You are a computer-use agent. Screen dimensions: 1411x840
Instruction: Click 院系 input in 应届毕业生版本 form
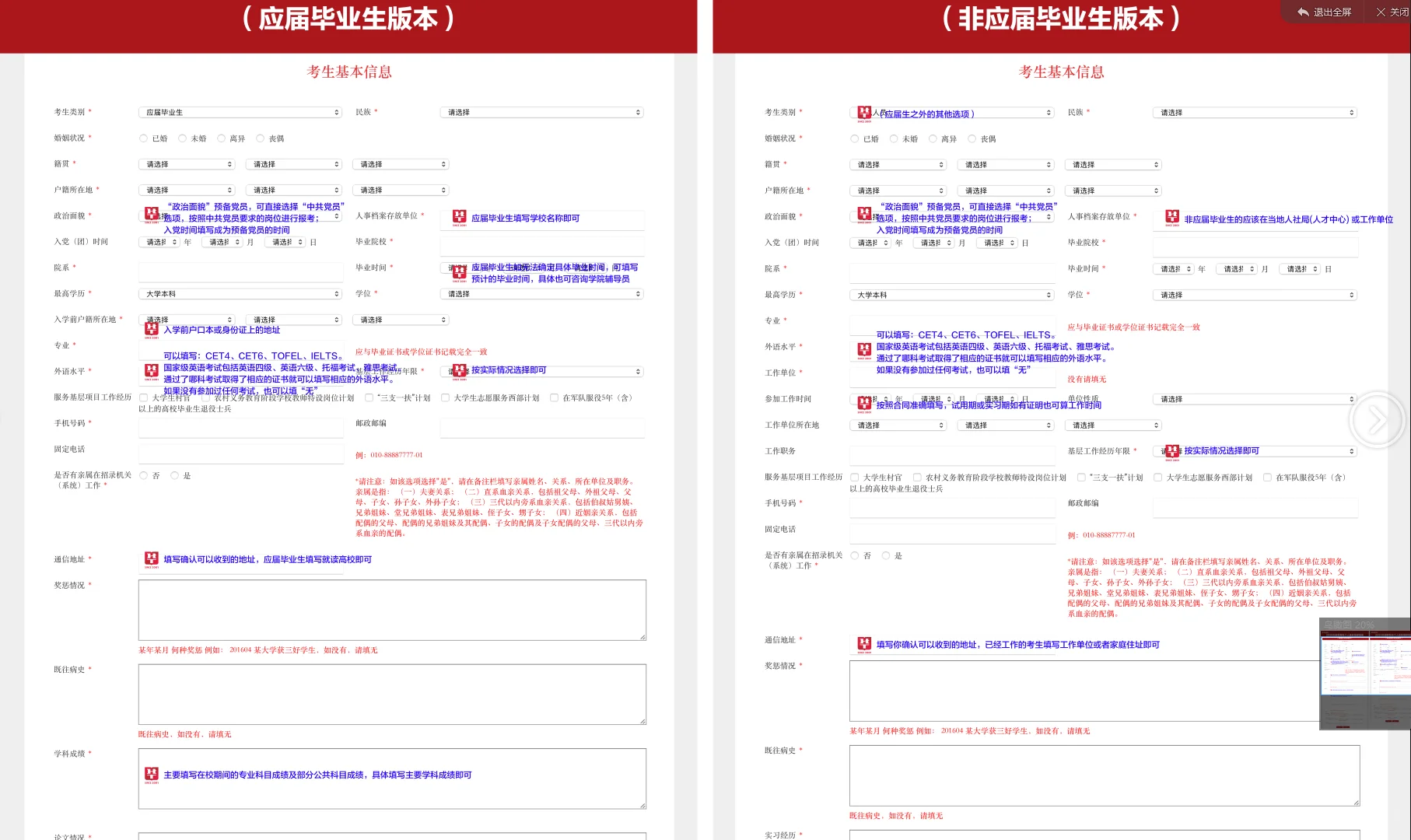[240, 271]
